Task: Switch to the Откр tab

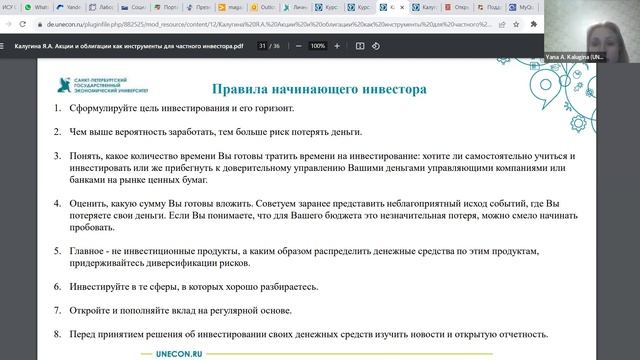Action: [457, 7]
